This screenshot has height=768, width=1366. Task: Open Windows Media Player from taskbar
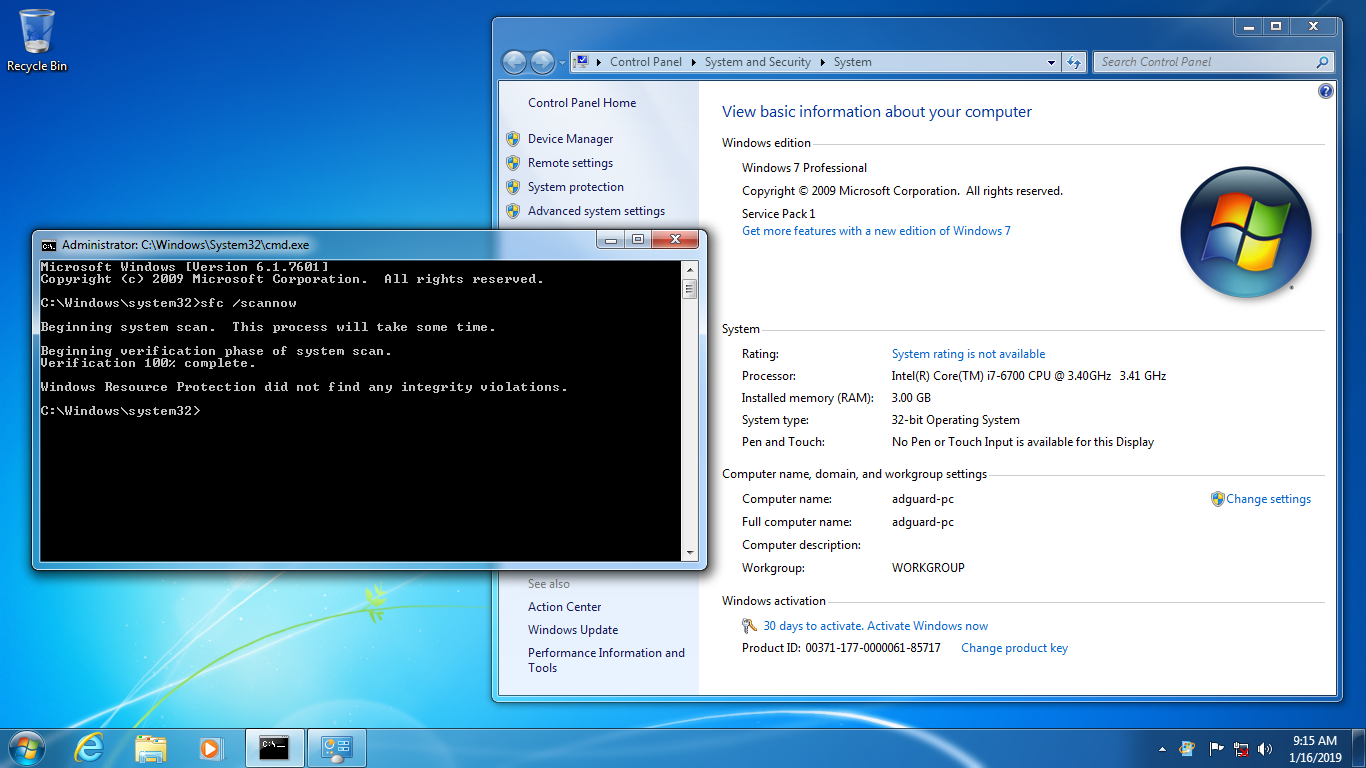coord(210,748)
